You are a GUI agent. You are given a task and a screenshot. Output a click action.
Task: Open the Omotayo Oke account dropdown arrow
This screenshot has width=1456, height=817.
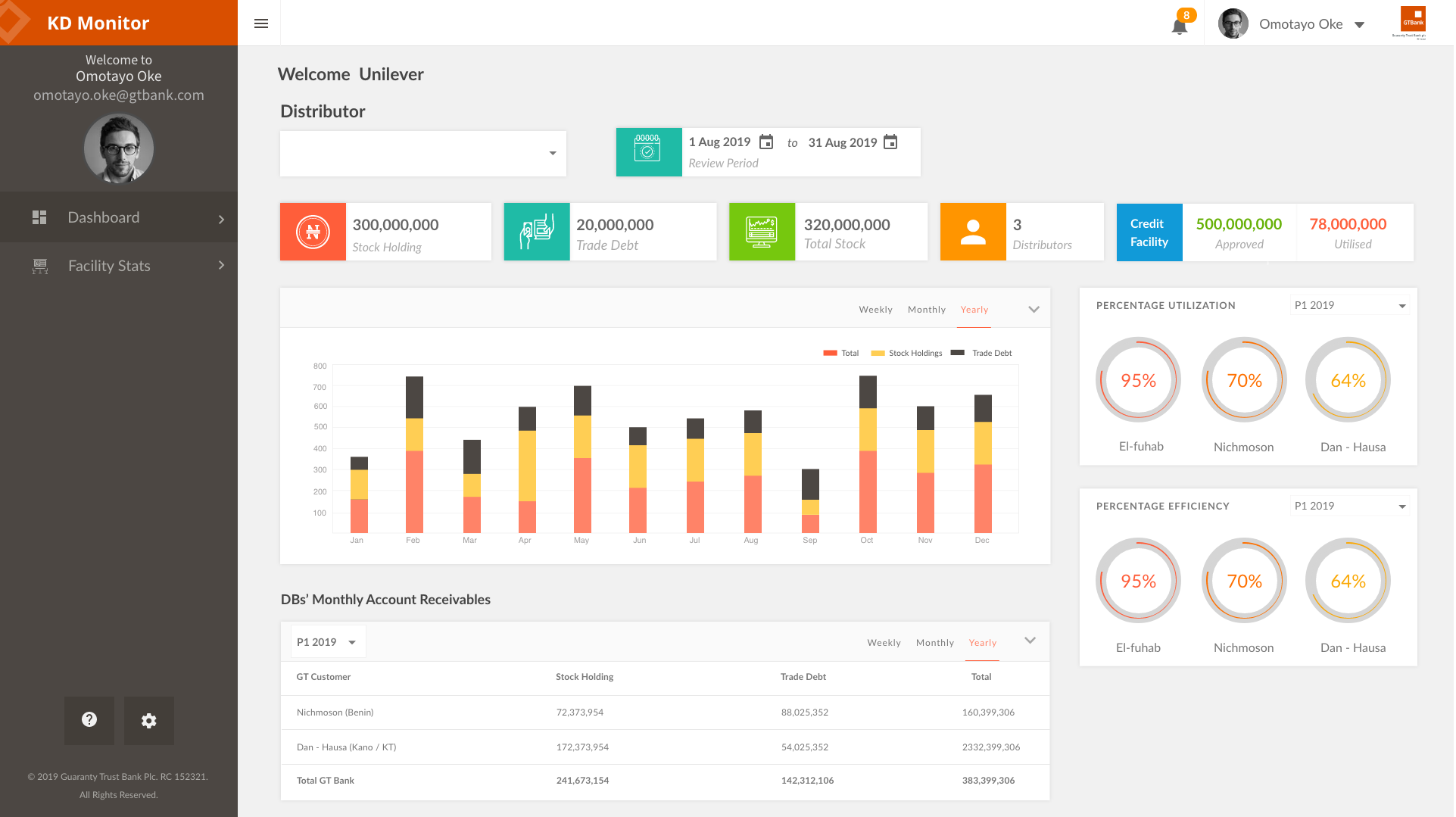point(1360,25)
